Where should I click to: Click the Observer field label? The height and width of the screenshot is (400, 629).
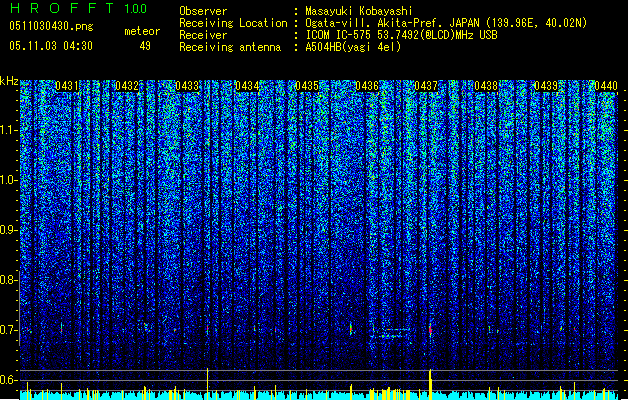203,11
